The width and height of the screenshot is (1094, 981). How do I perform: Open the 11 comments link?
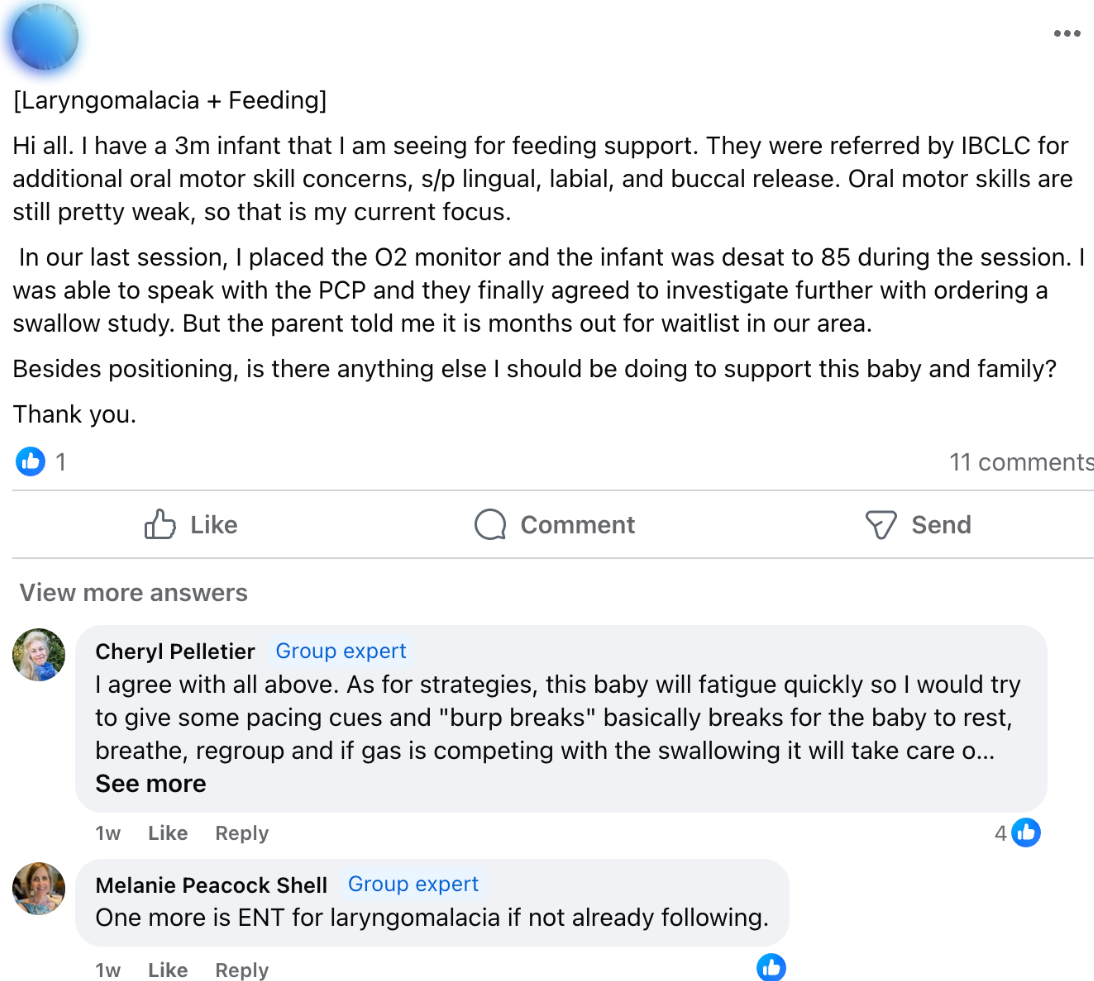click(1020, 462)
